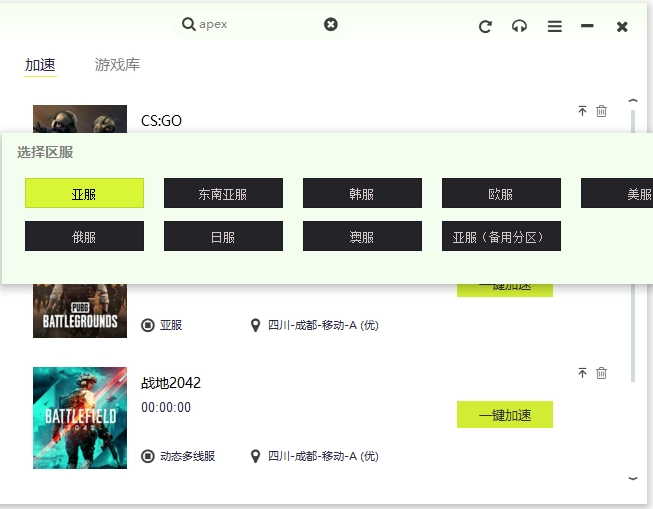Minimize the accelerator window
The image size is (653, 509).
(587, 26)
